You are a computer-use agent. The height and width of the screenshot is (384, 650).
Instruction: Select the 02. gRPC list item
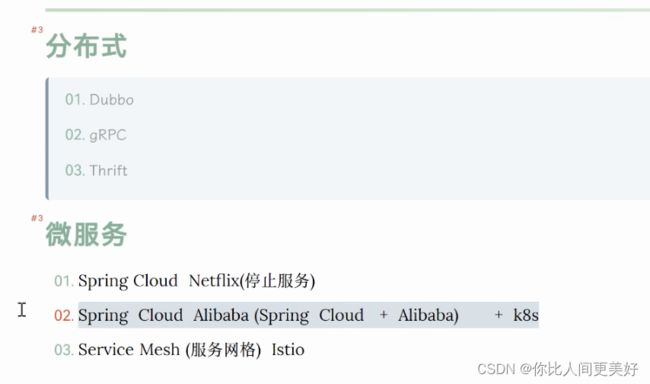click(96, 135)
